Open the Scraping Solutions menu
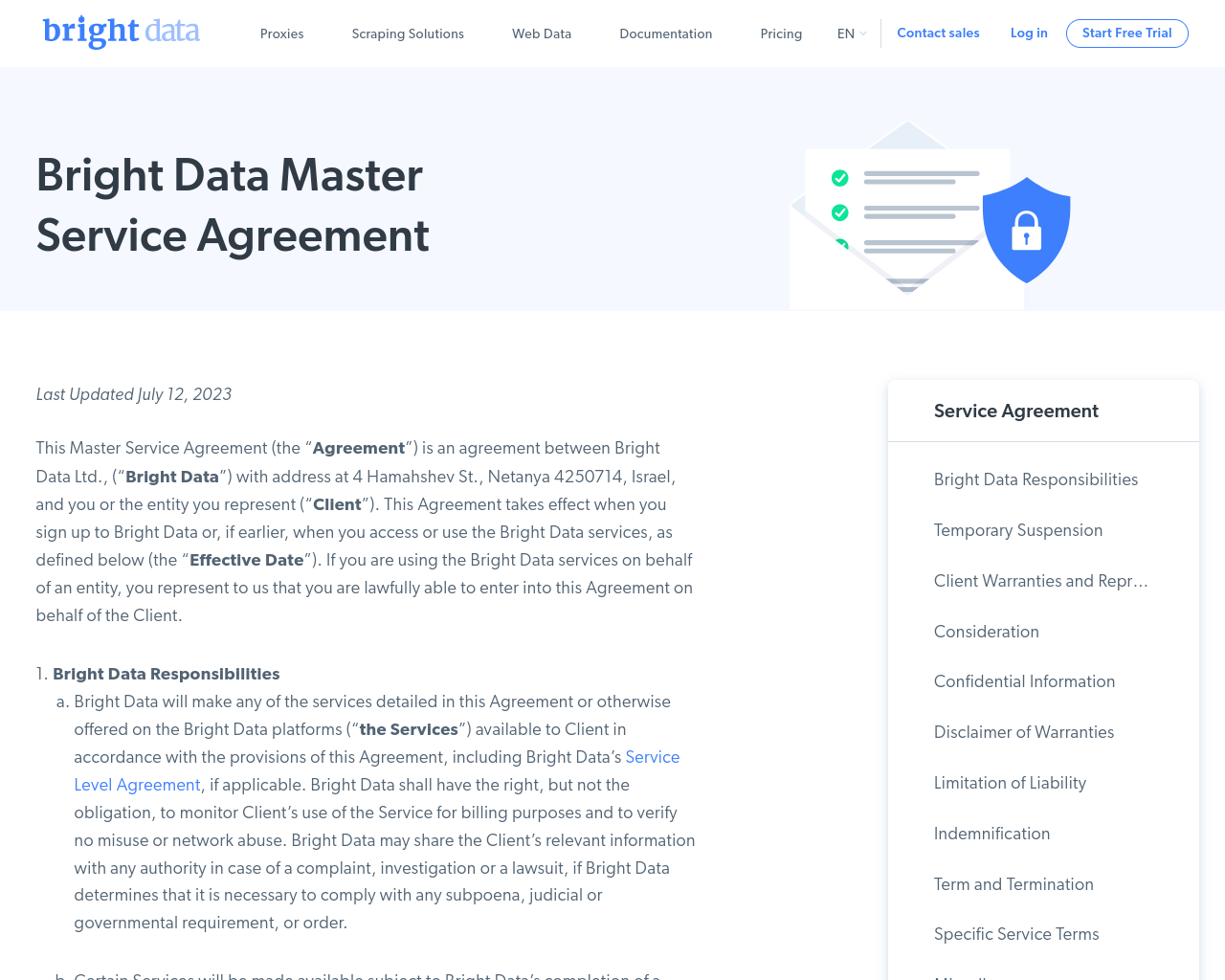Viewport: 1225px width, 980px height. 408,33
